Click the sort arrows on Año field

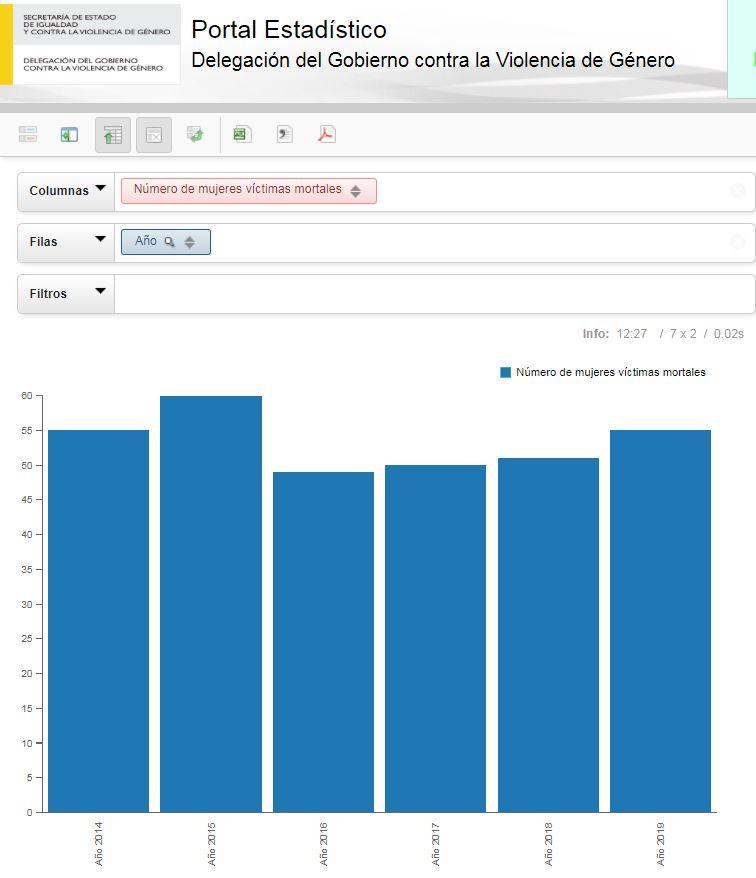point(190,242)
